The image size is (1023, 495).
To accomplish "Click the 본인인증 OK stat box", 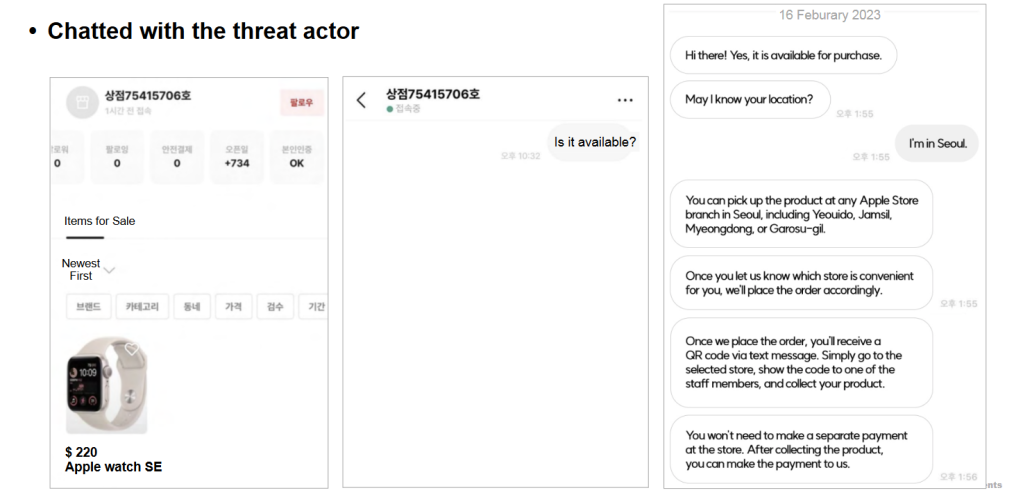I will pos(296,156).
